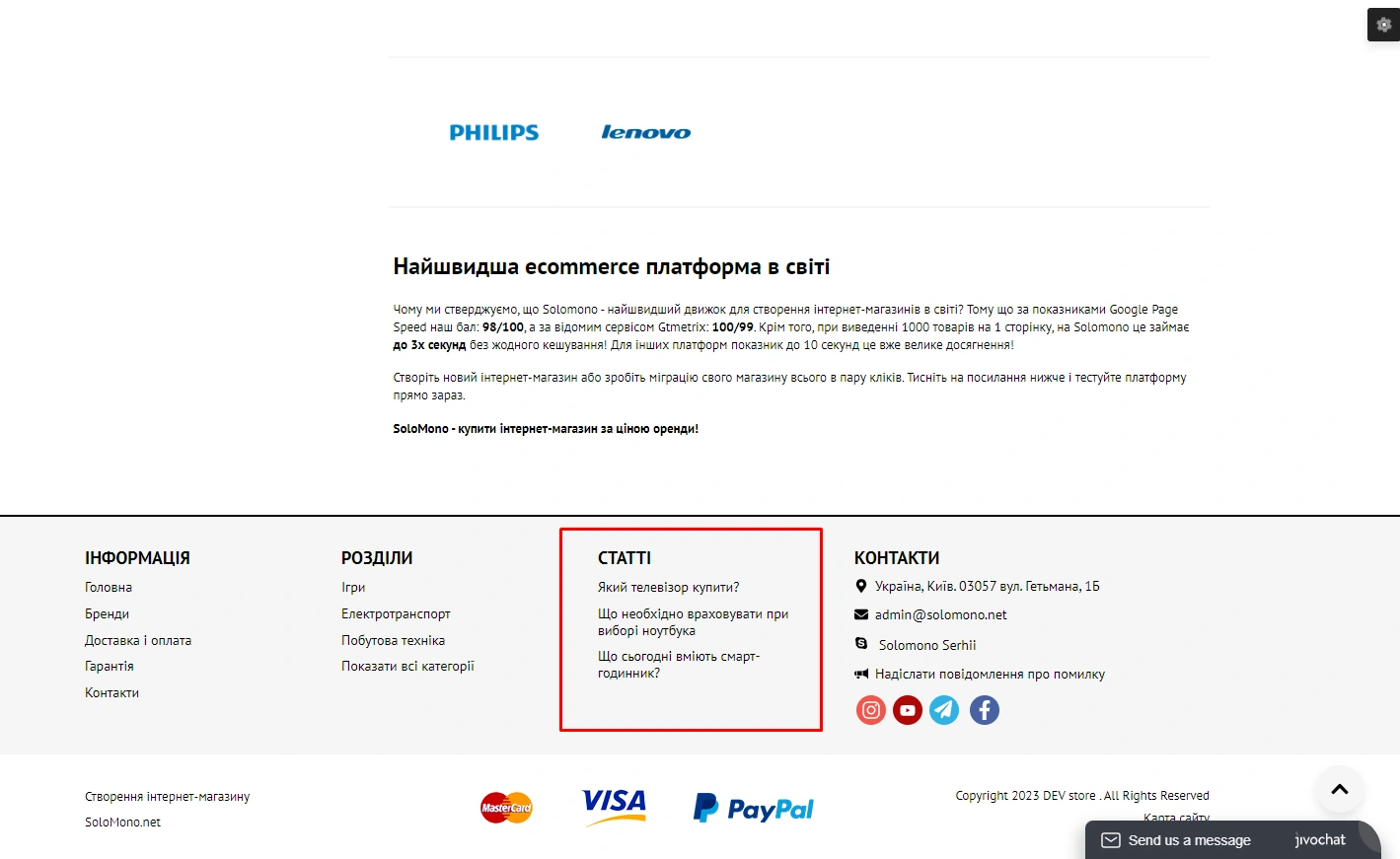The width and height of the screenshot is (1400, 859).
Task: Click the settings gear icon at top right
Action: click(x=1383, y=25)
